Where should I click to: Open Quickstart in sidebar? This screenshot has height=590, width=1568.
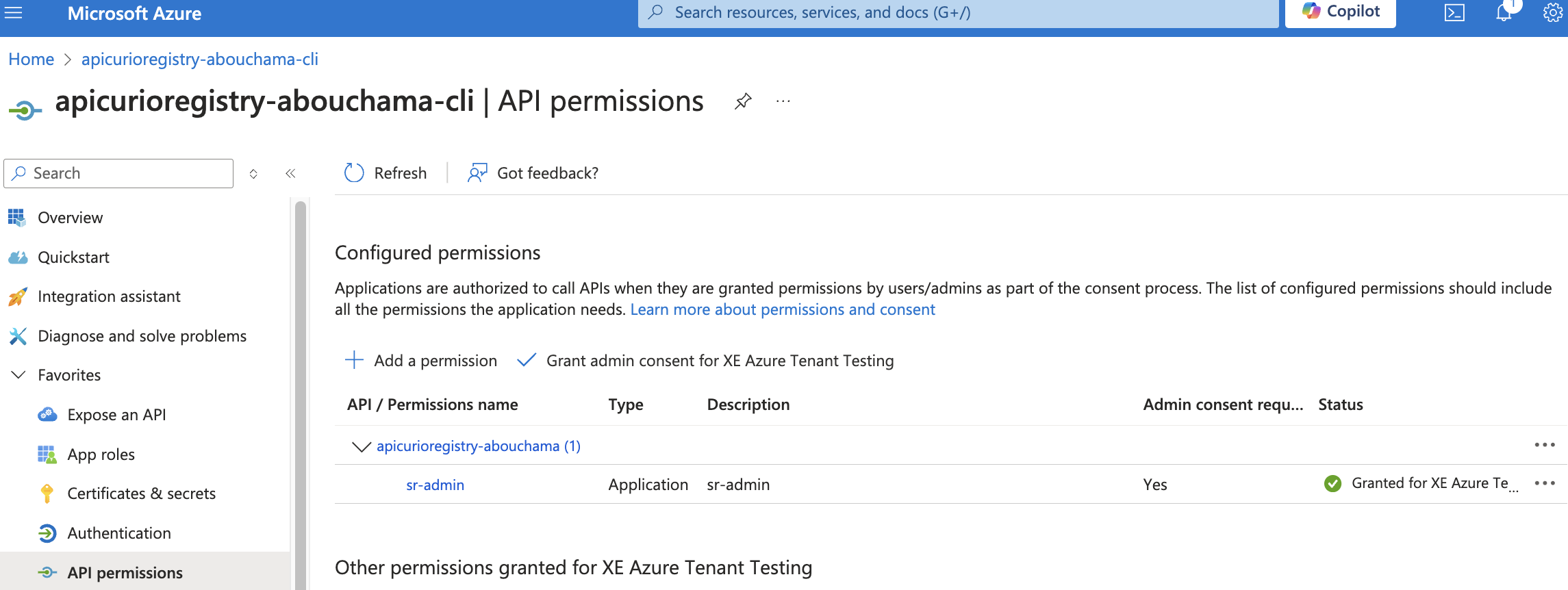73,257
